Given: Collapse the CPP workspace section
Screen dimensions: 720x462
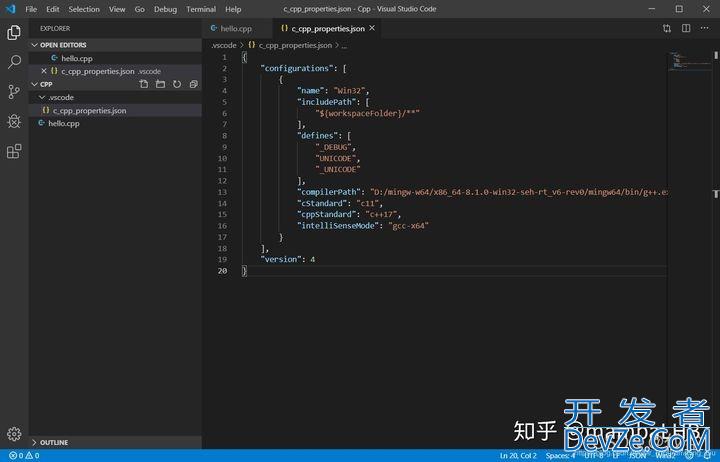Looking at the screenshot, I should pyautogui.click(x=34, y=85).
